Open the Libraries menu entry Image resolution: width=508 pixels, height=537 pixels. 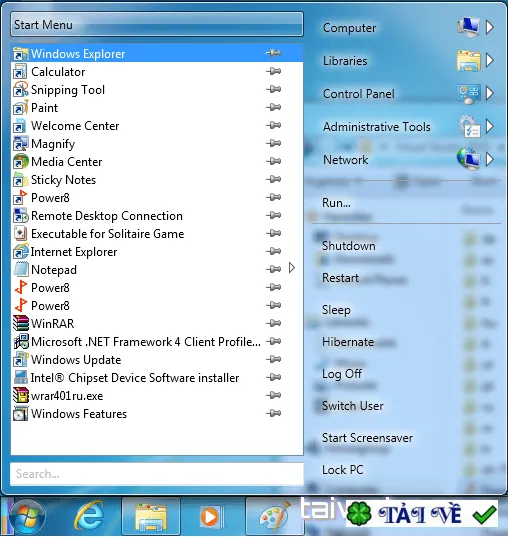pyautogui.click(x=345, y=61)
